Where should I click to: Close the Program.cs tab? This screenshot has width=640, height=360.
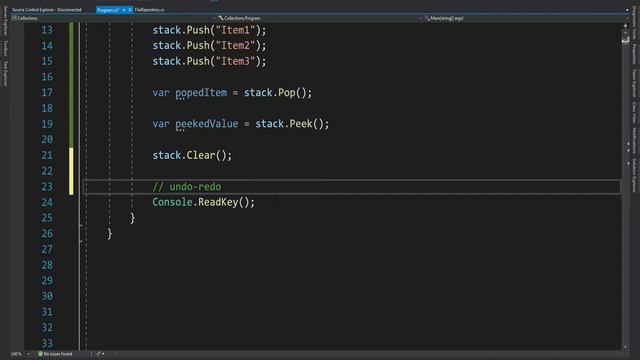(130, 10)
